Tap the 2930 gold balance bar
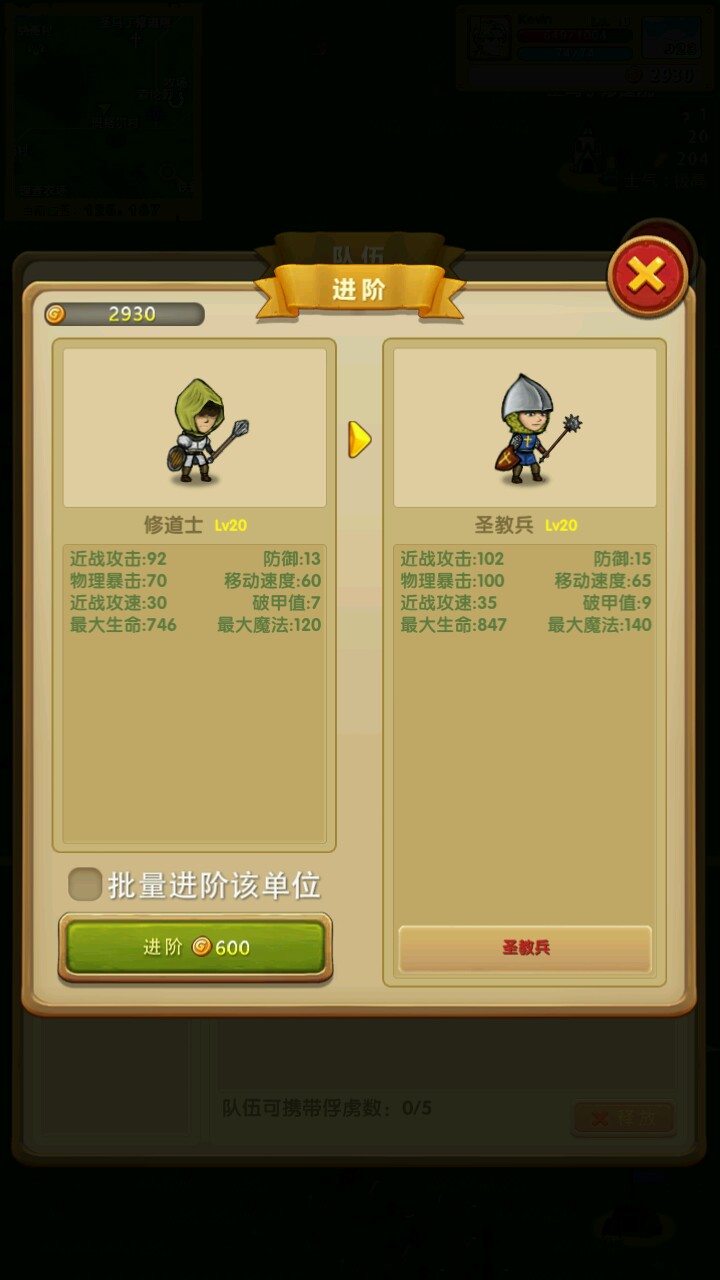Viewport: 720px width, 1280px height. pos(124,314)
